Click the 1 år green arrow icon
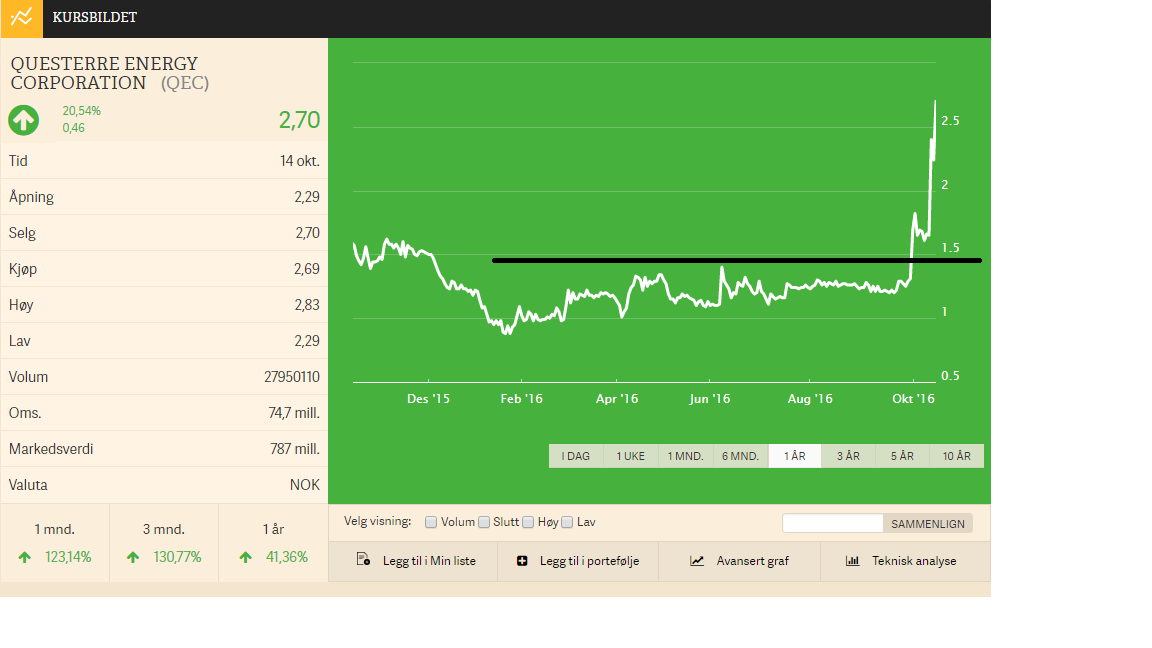Image resolution: width=1152 pixels, height=648 pixels. point(245,558)
